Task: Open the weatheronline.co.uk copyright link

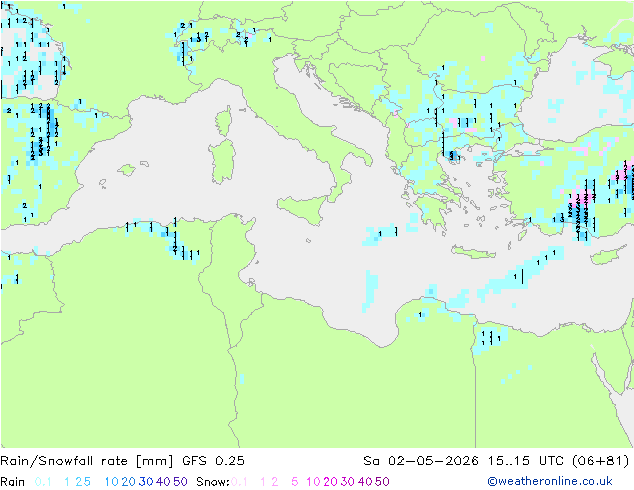Action: [x=550, y=481]
